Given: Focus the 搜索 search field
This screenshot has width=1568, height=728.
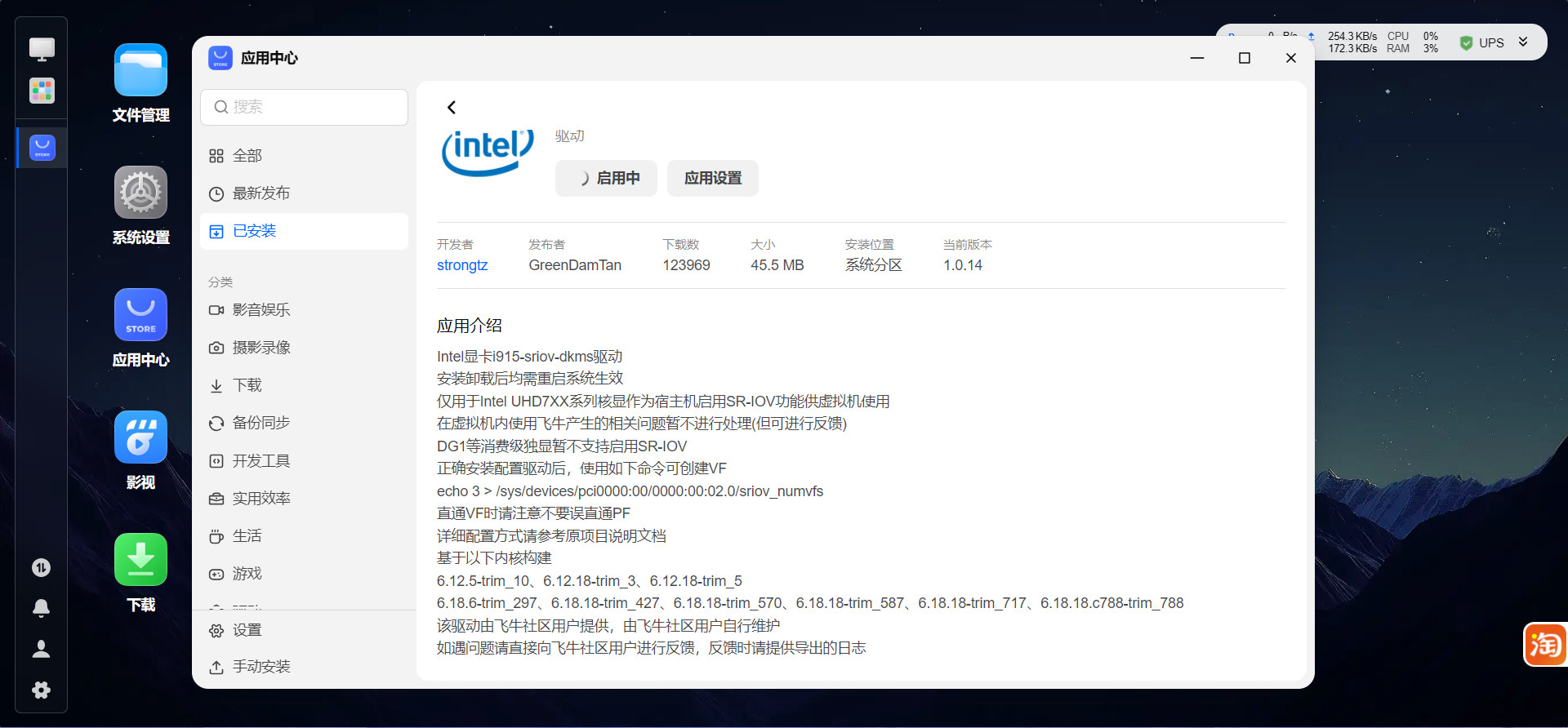Looking at the screenshot, I should (x=304, y=107).
